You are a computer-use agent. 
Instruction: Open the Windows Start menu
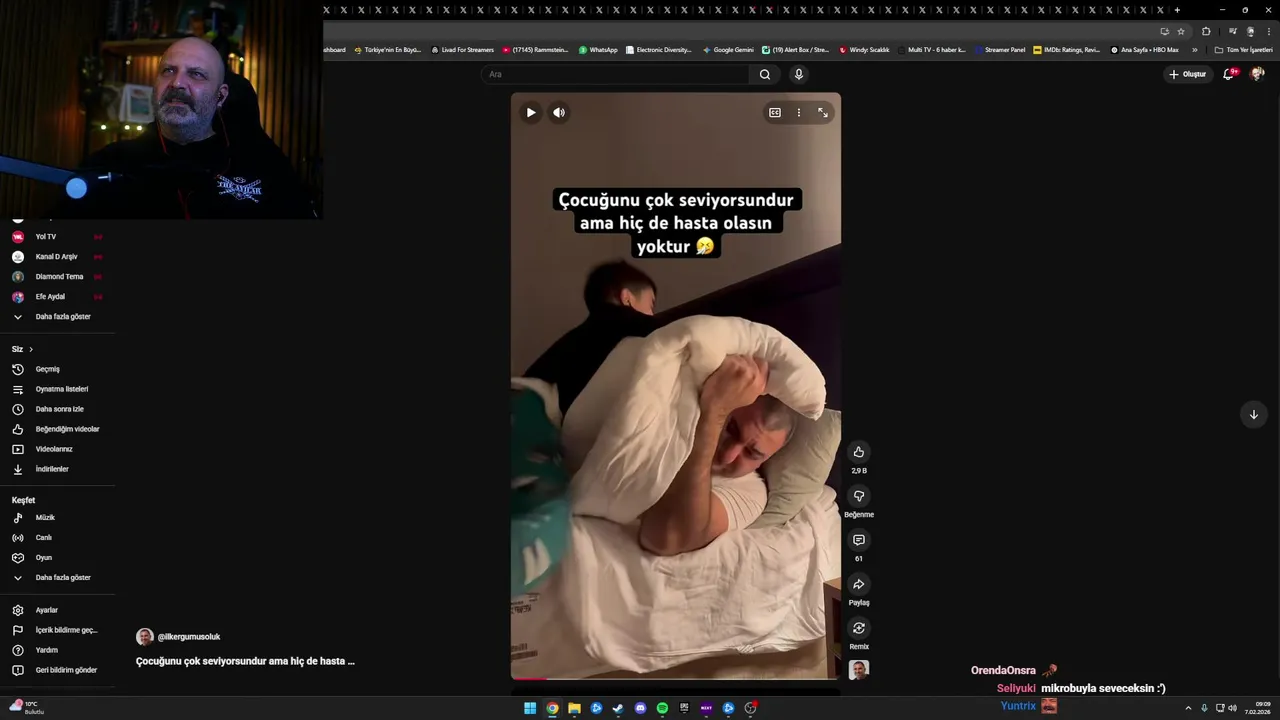coord(530,708)
